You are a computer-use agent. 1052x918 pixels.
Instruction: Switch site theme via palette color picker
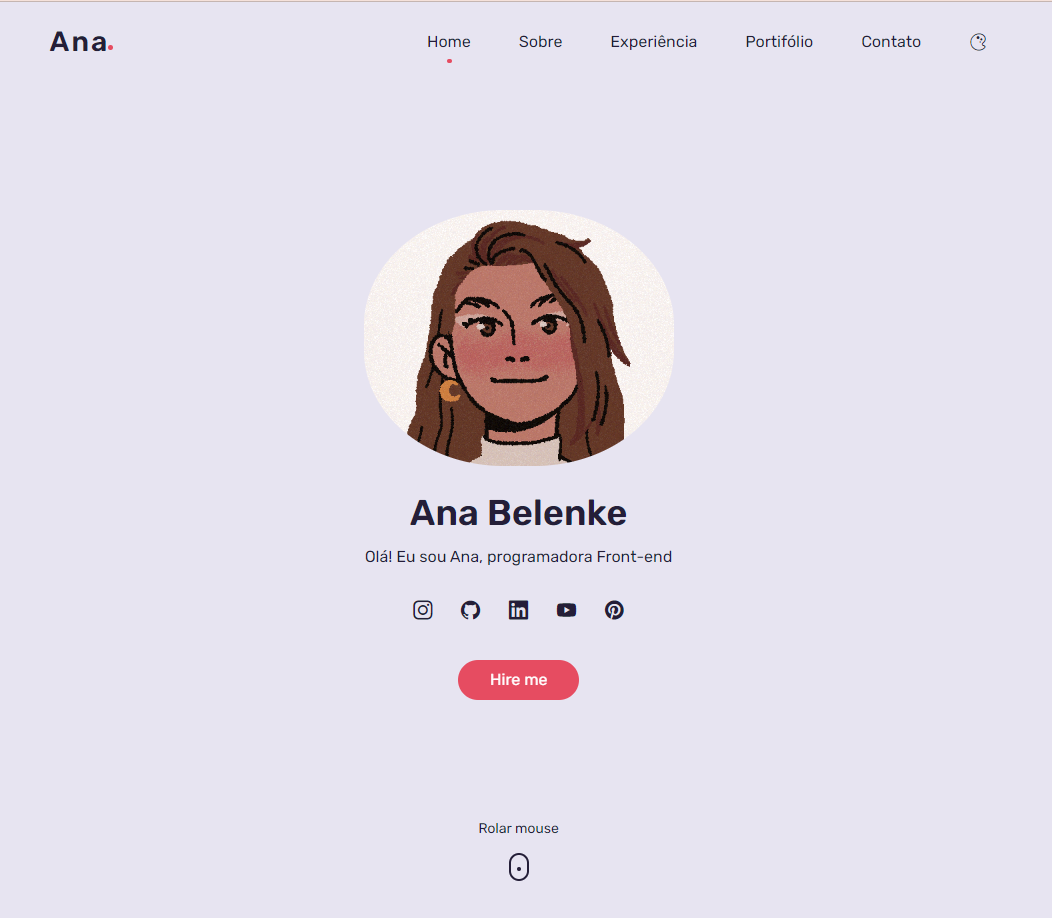point(978,42)
